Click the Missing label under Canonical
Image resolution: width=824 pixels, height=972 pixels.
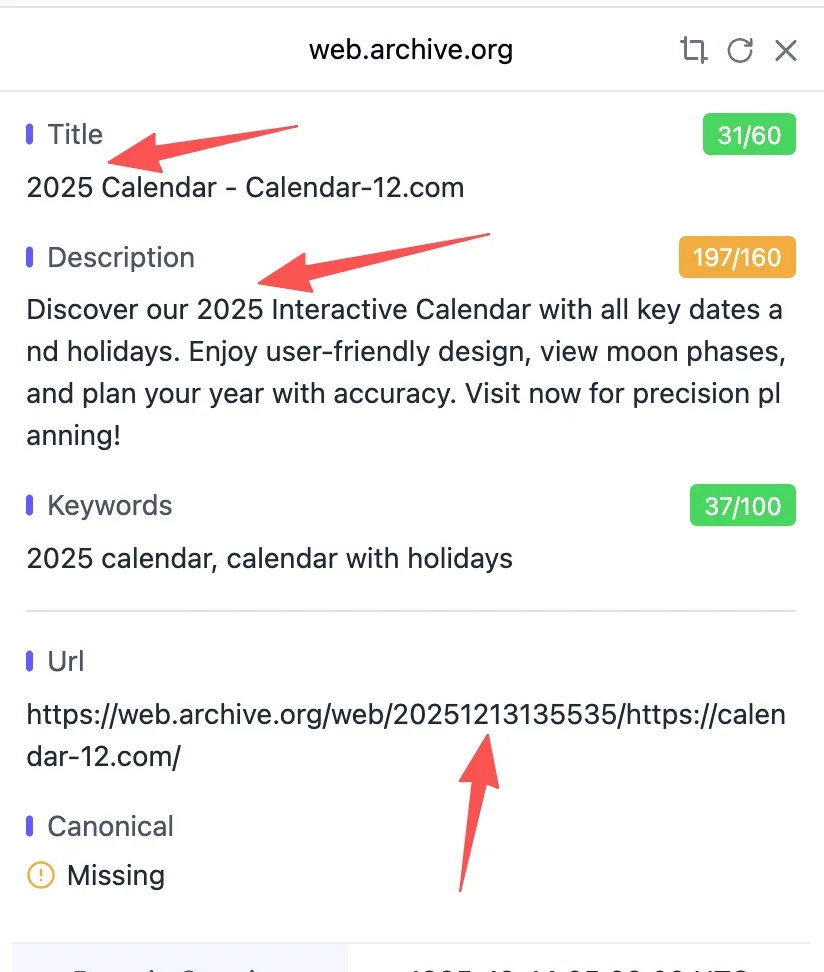[115, 875]
